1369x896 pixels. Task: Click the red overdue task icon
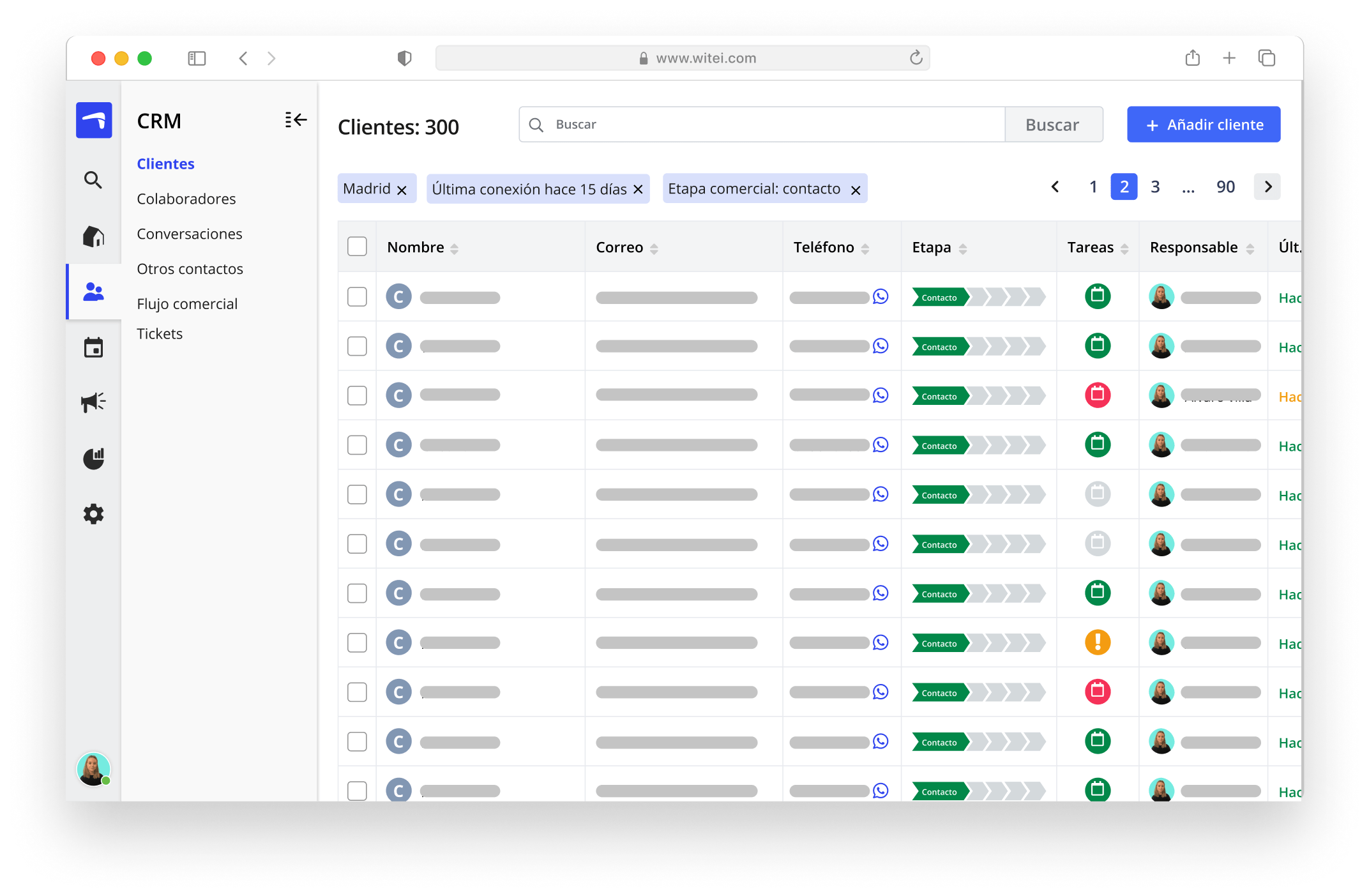pyautogui.click(x=1098, y=395)
